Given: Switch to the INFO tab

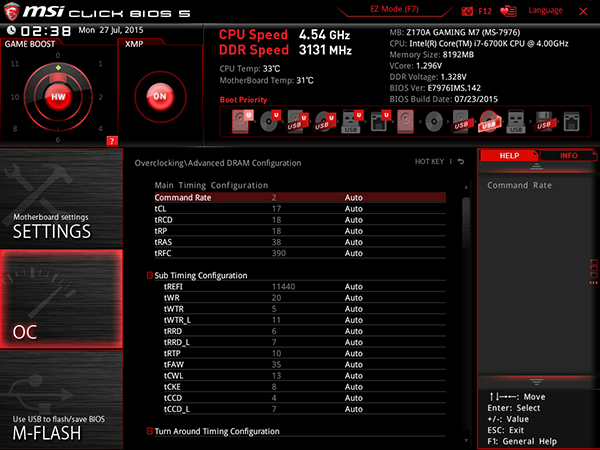Looking at the screenshot, I should 569,155.
